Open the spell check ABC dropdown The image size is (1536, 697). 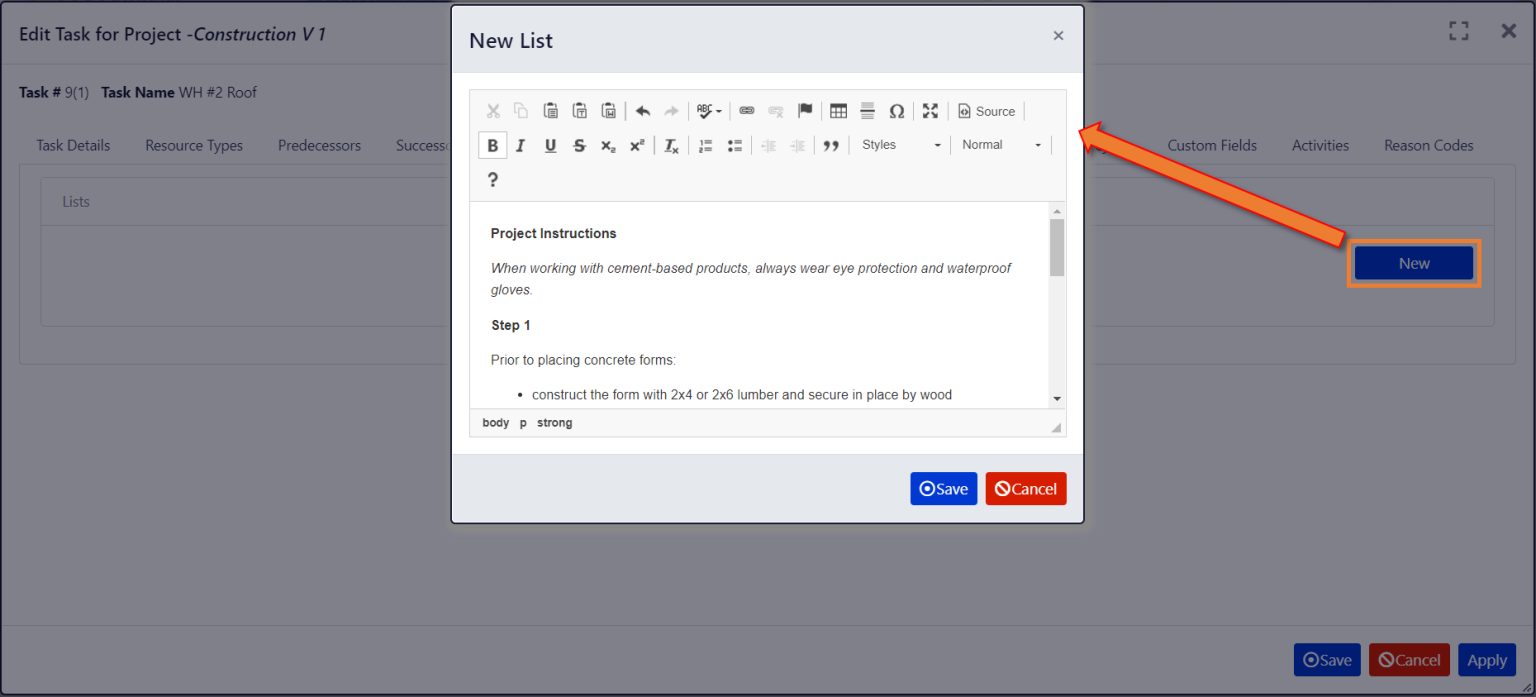tap(709, 111)
